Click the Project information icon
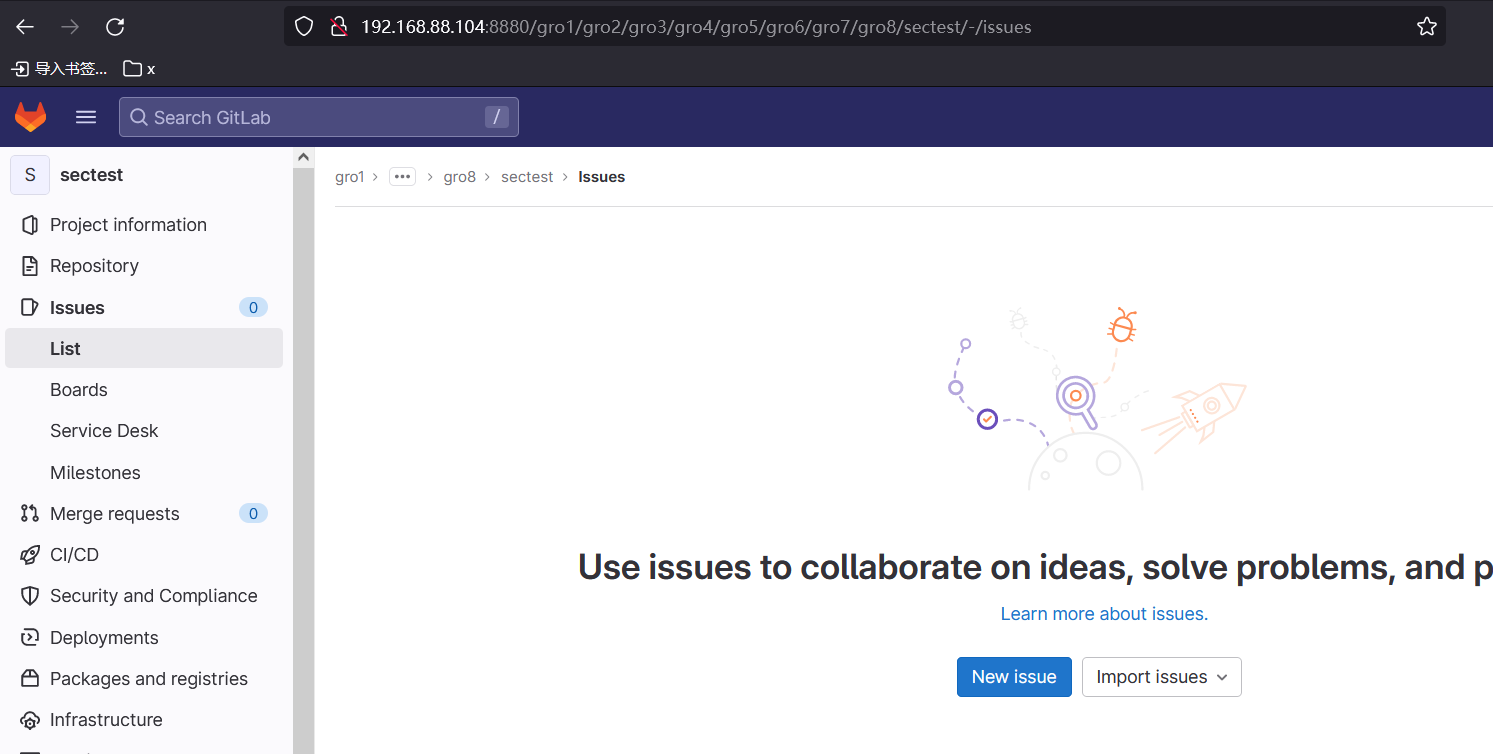The width and height of the screenshot is (1493, 754). pos(30,225)
